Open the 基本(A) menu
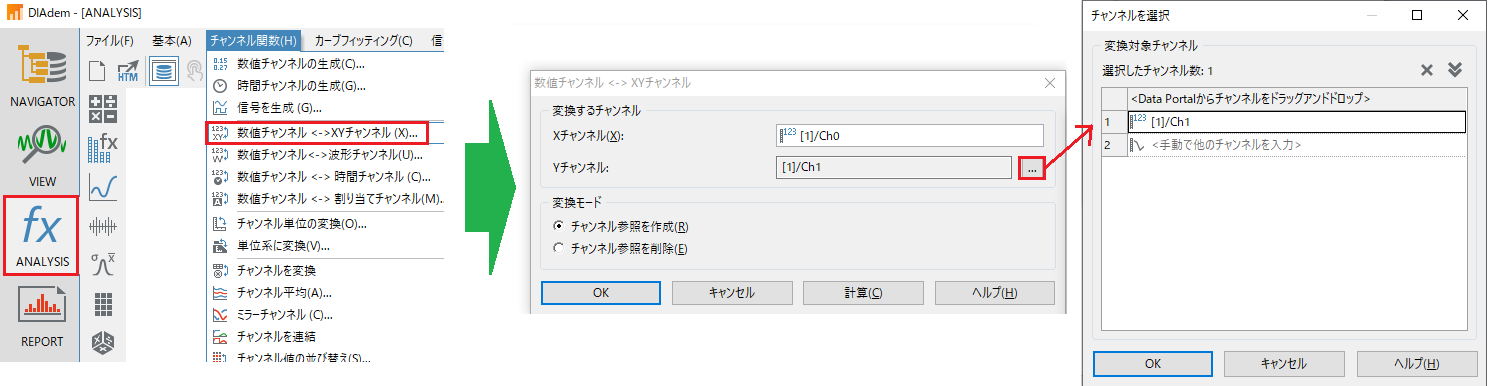Image resolution: width=1488 pixels, height=386 pixels. (x=172, y=41)
